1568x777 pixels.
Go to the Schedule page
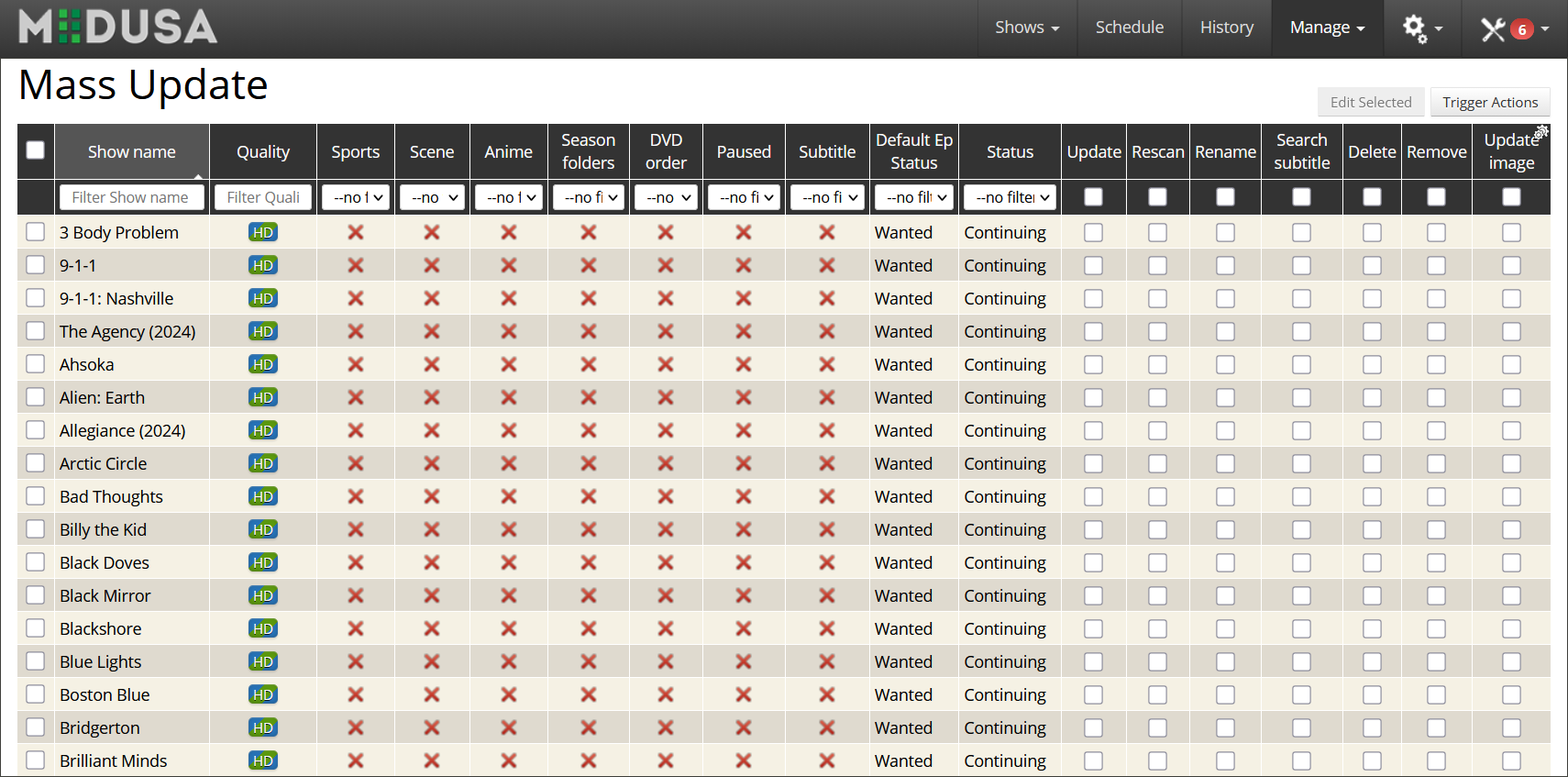click(x=1130, y=28)
